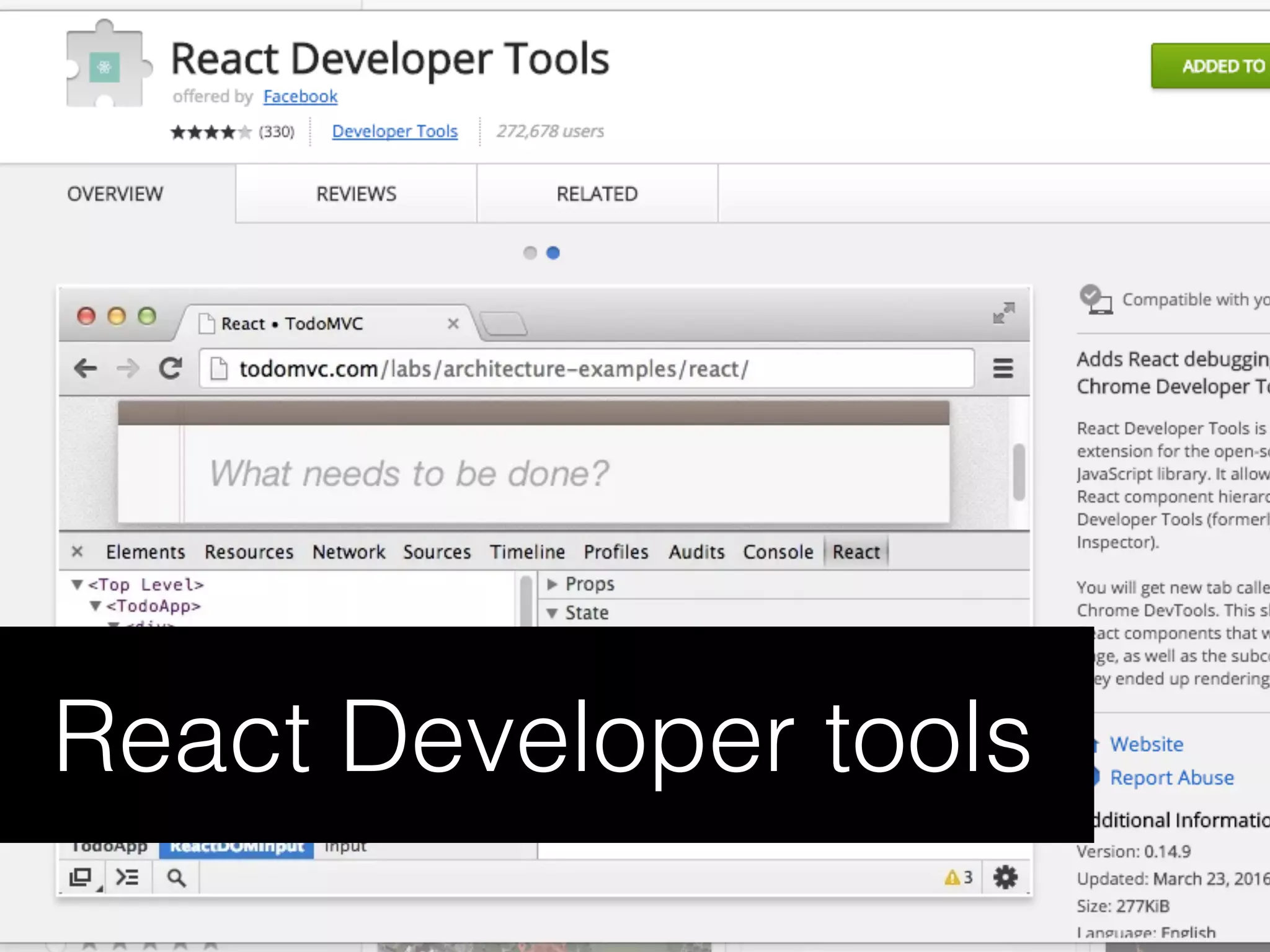Open the DevTools settings gear
Image resolution: width=1270 pixels, height=952 pixels.
pyautogui.click(x=1005, y=877)
